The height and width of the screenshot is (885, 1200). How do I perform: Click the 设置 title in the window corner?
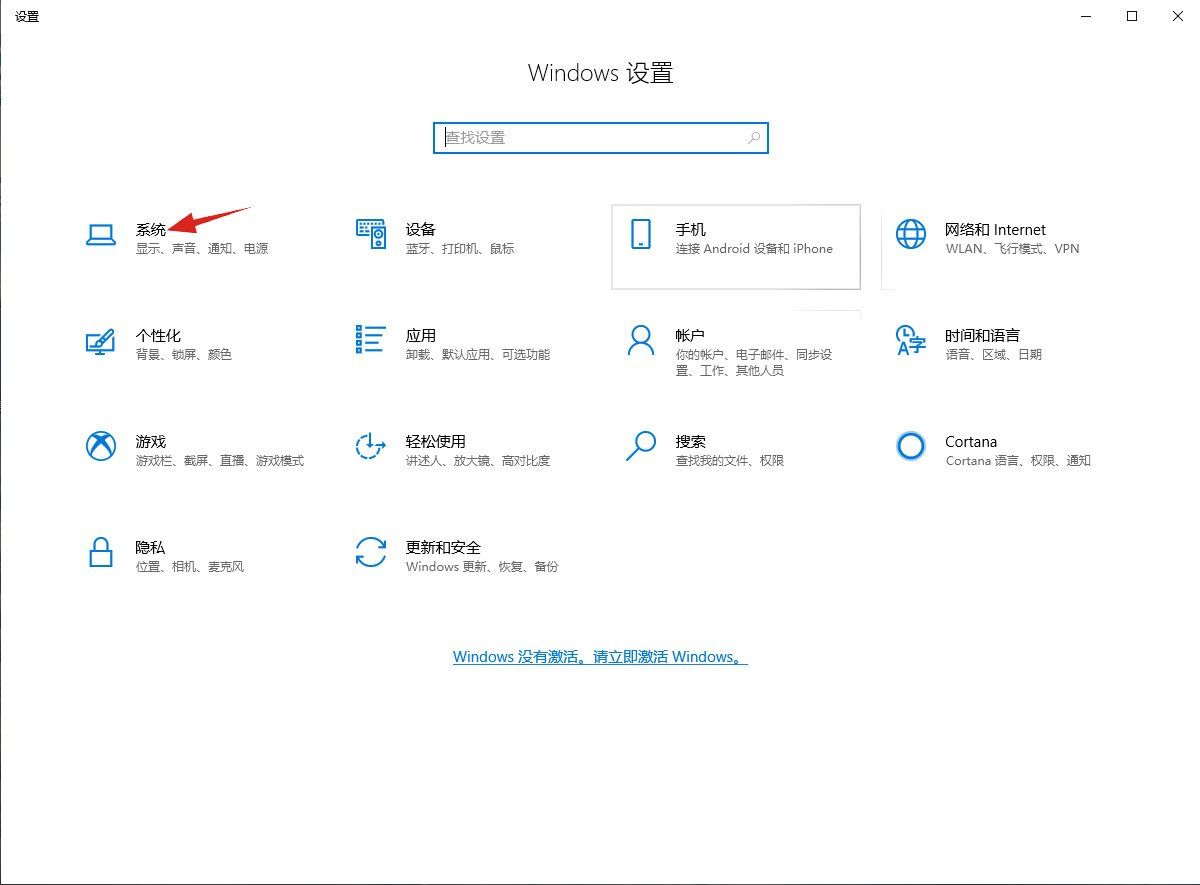tap(26, 16)
